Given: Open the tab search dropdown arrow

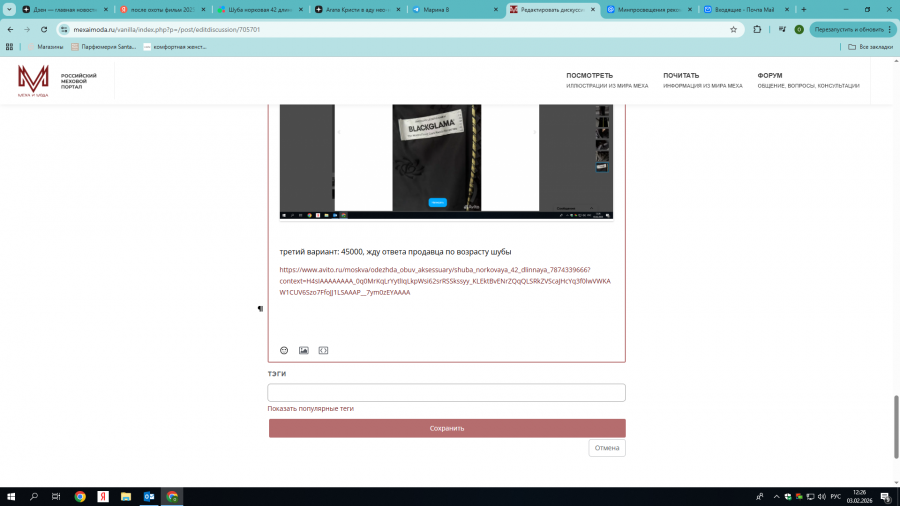Looking at the screenshot, I should (11, 9).
